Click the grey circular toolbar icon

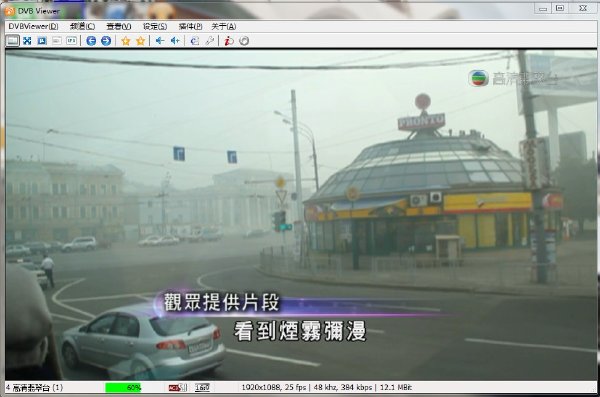(x=244, y=41)
